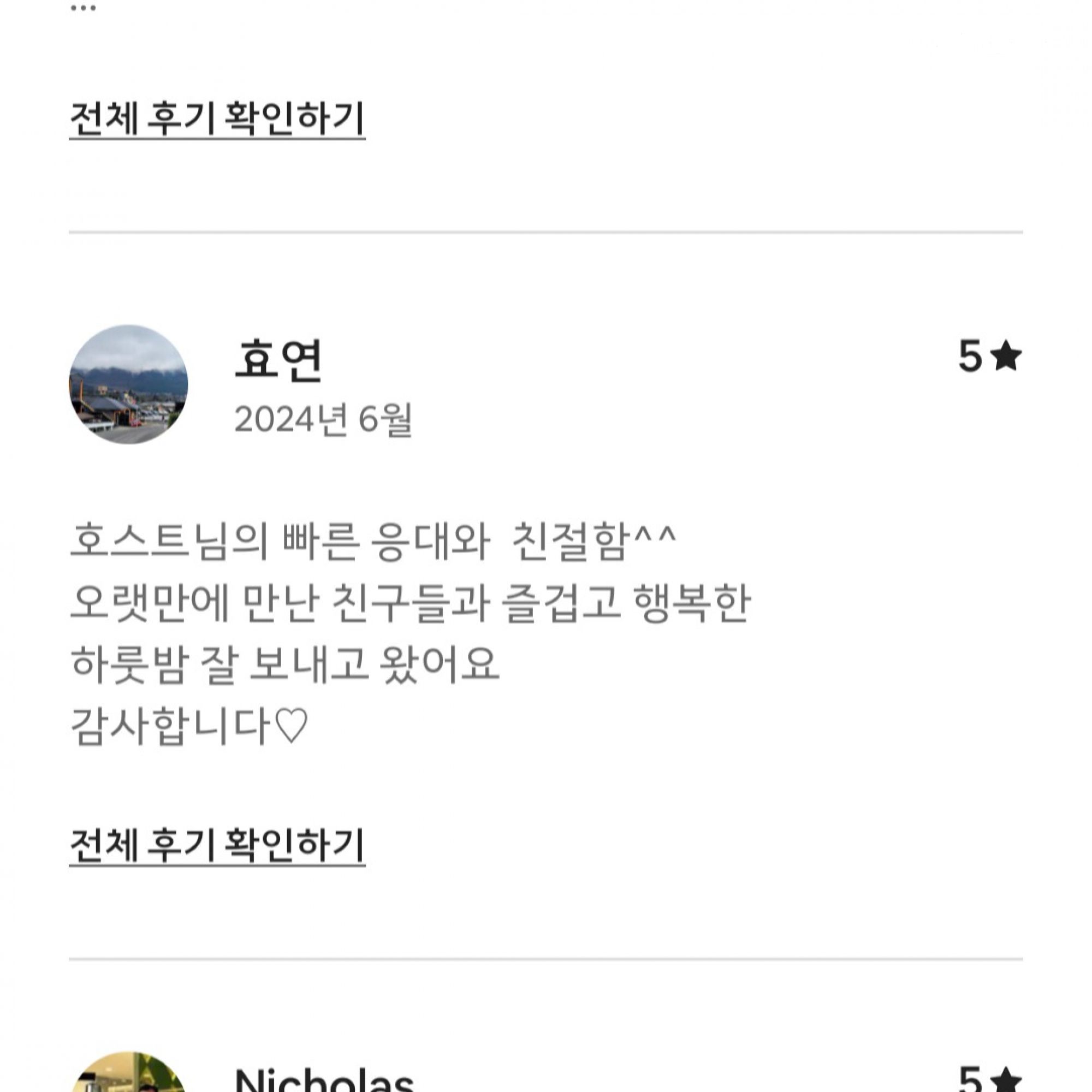Image resolution: width=1092 pixels, height=1092 pixels.
Task: Open the full-review link above 효연's review
Action: 217,118
